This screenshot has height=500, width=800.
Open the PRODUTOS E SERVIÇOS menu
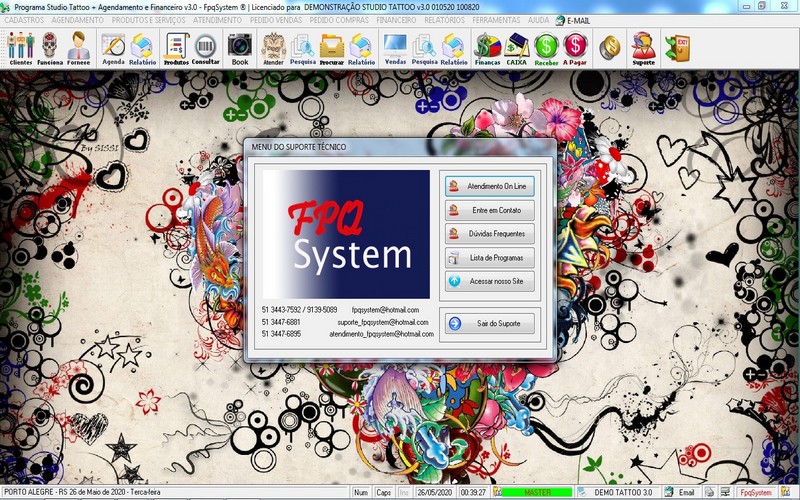(x=148, y=20)
